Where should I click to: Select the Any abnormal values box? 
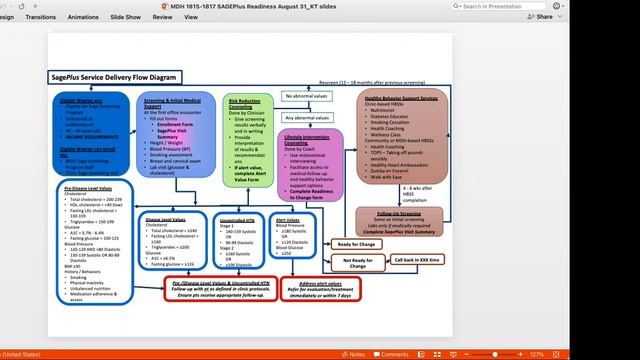pyautogui.click(x=307, y=118)
